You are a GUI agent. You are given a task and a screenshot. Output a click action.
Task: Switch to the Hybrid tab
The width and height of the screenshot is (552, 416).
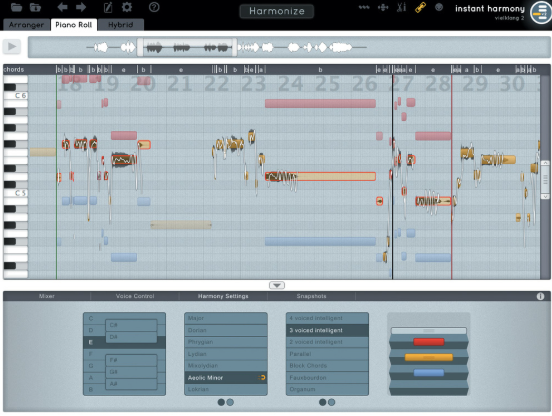coord(121,25)
